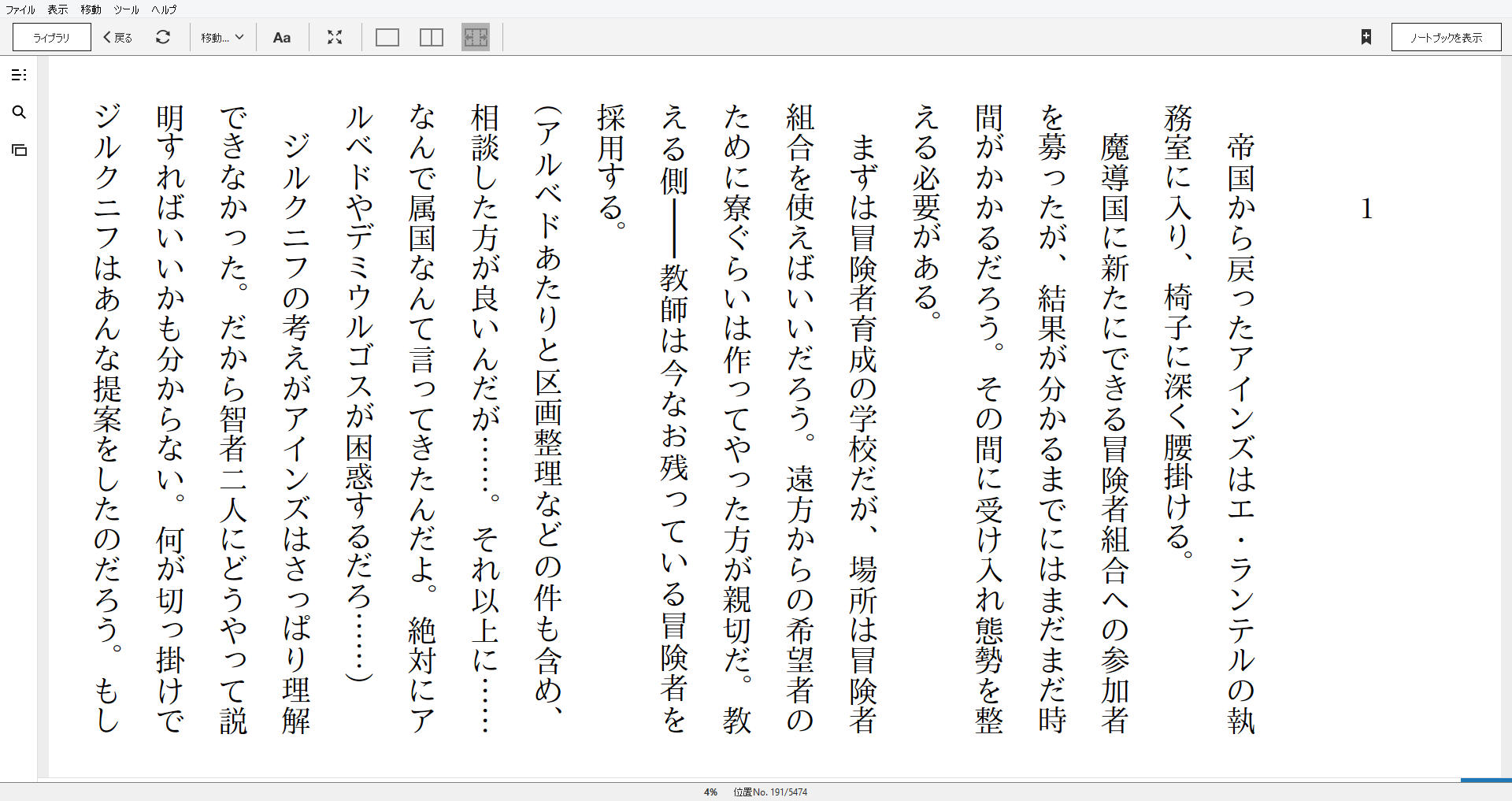Open the Aa font settings
1512x801 pixels.
[282, 37]
